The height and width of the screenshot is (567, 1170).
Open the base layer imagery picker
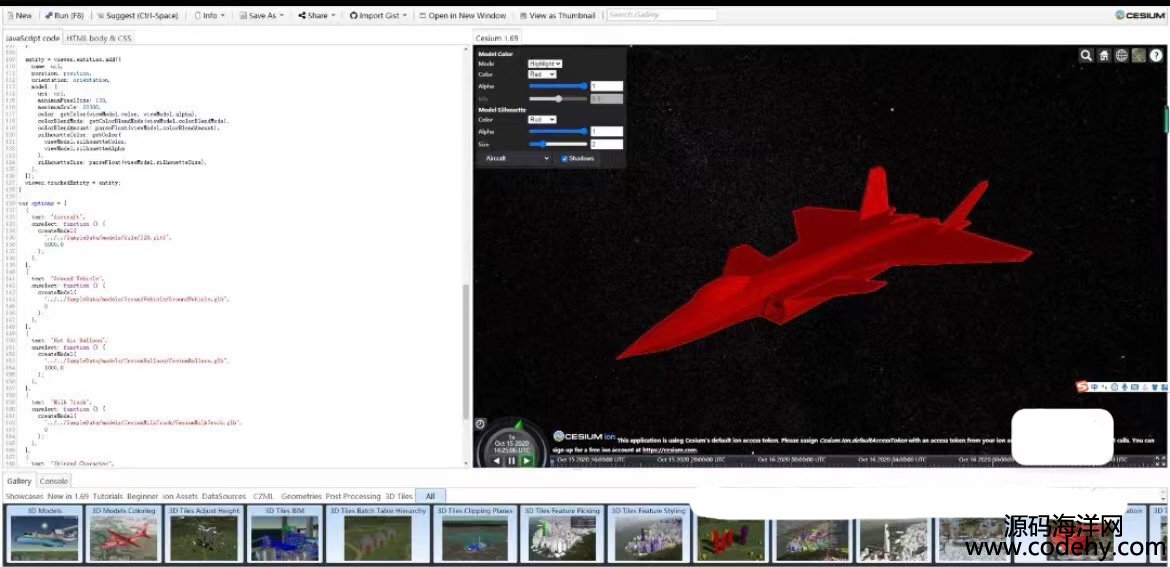[x=1139, y=56]
